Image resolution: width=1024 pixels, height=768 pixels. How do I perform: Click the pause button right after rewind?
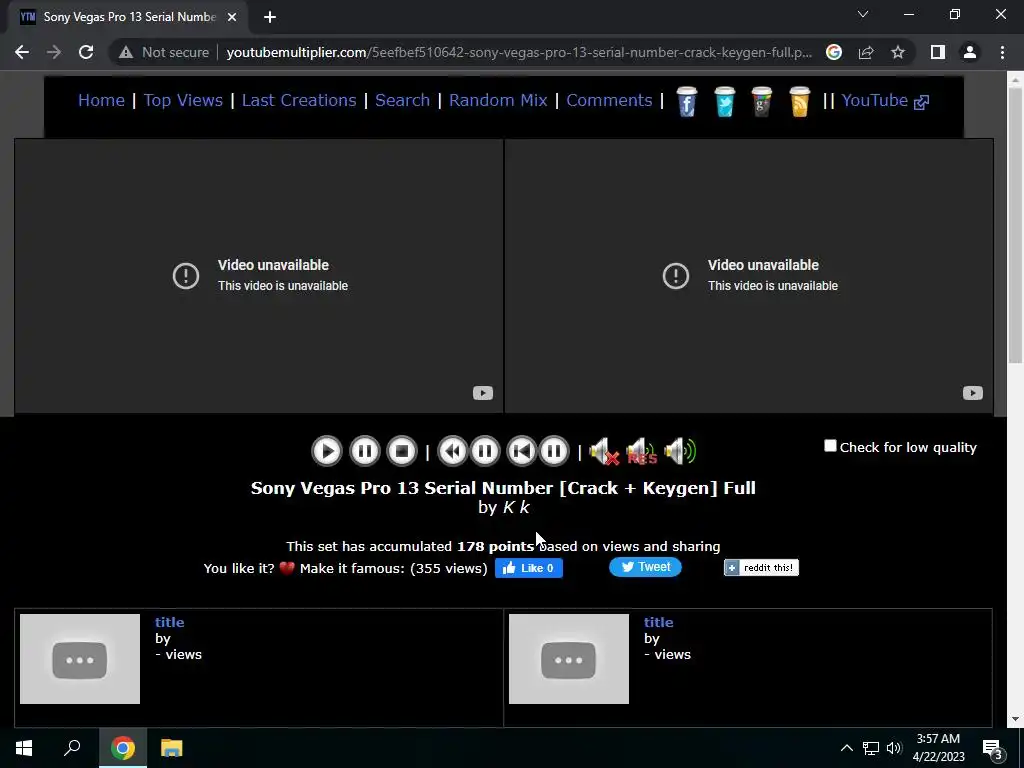tap(485, 451)
